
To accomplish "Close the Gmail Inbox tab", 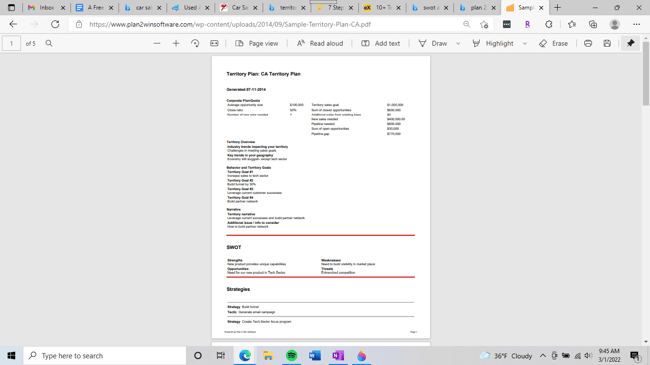I will (x=63, y=7).
